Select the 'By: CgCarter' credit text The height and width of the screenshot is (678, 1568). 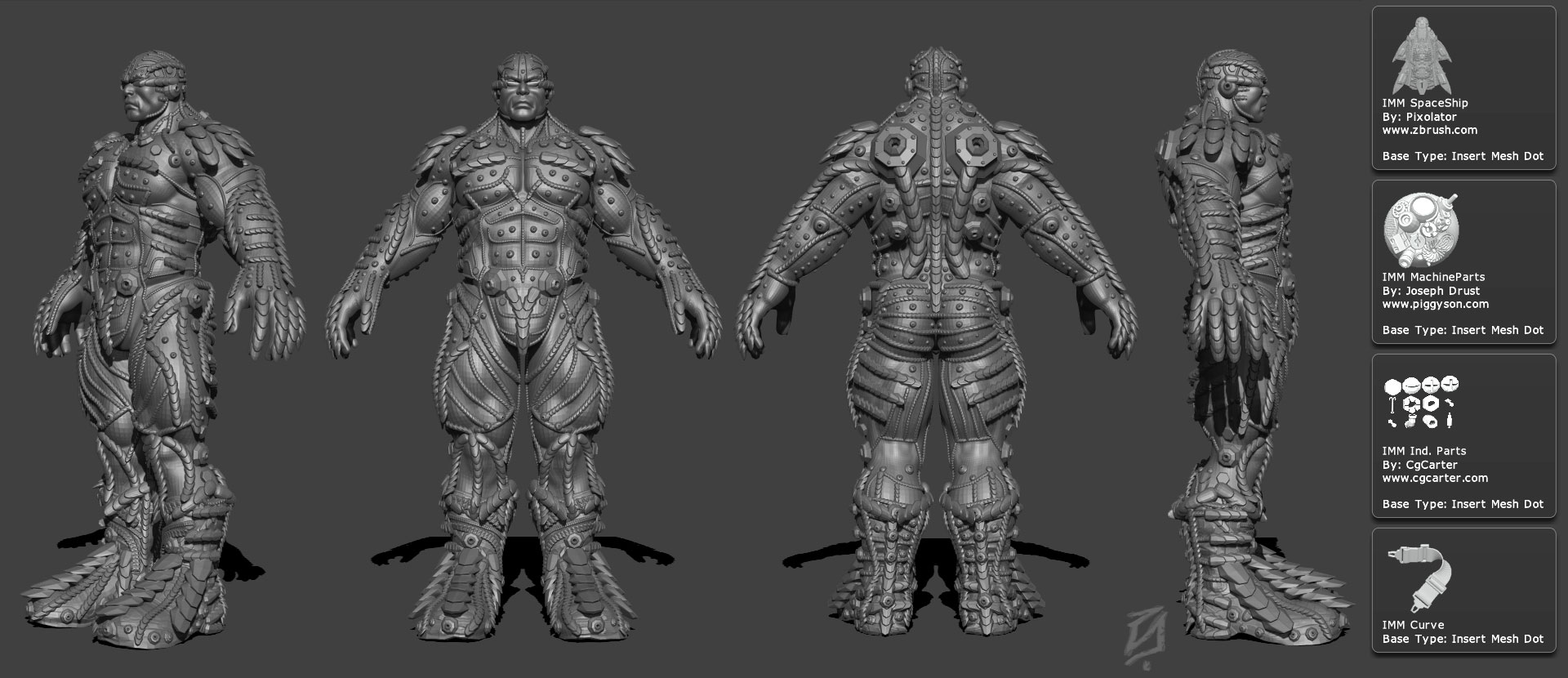[x=1419, y=465]
